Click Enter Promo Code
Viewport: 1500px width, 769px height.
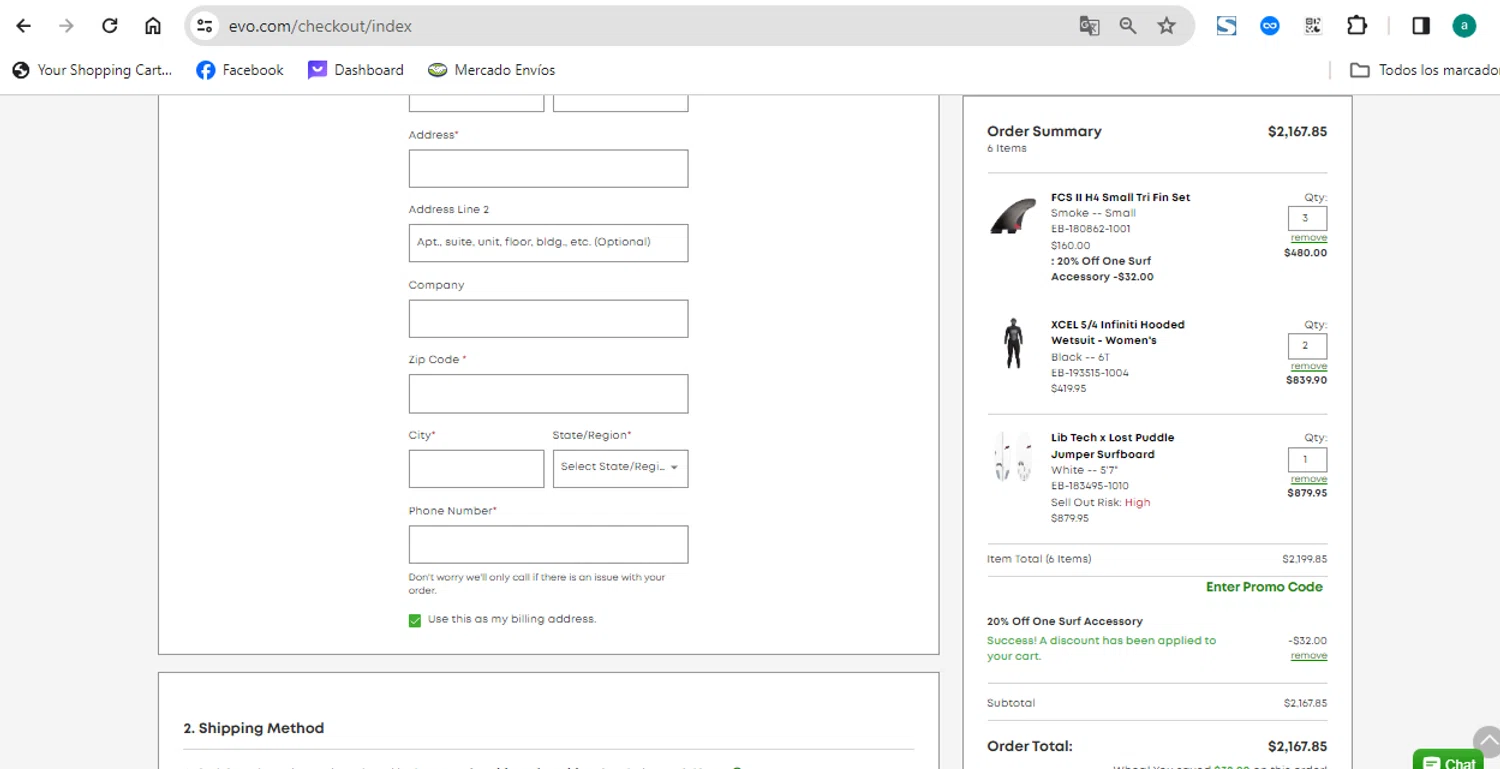(x=1264, y=587)
